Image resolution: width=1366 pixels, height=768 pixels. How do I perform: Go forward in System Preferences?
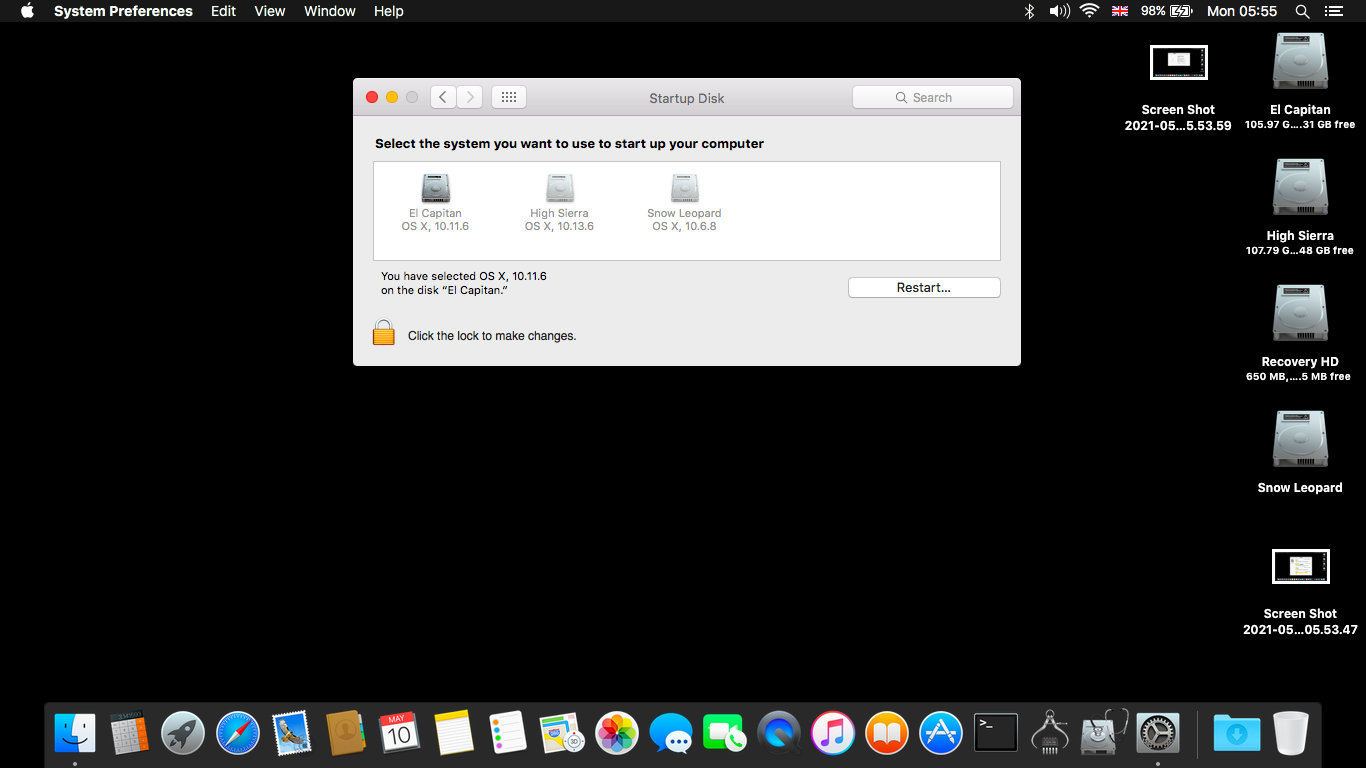(470, 97)
